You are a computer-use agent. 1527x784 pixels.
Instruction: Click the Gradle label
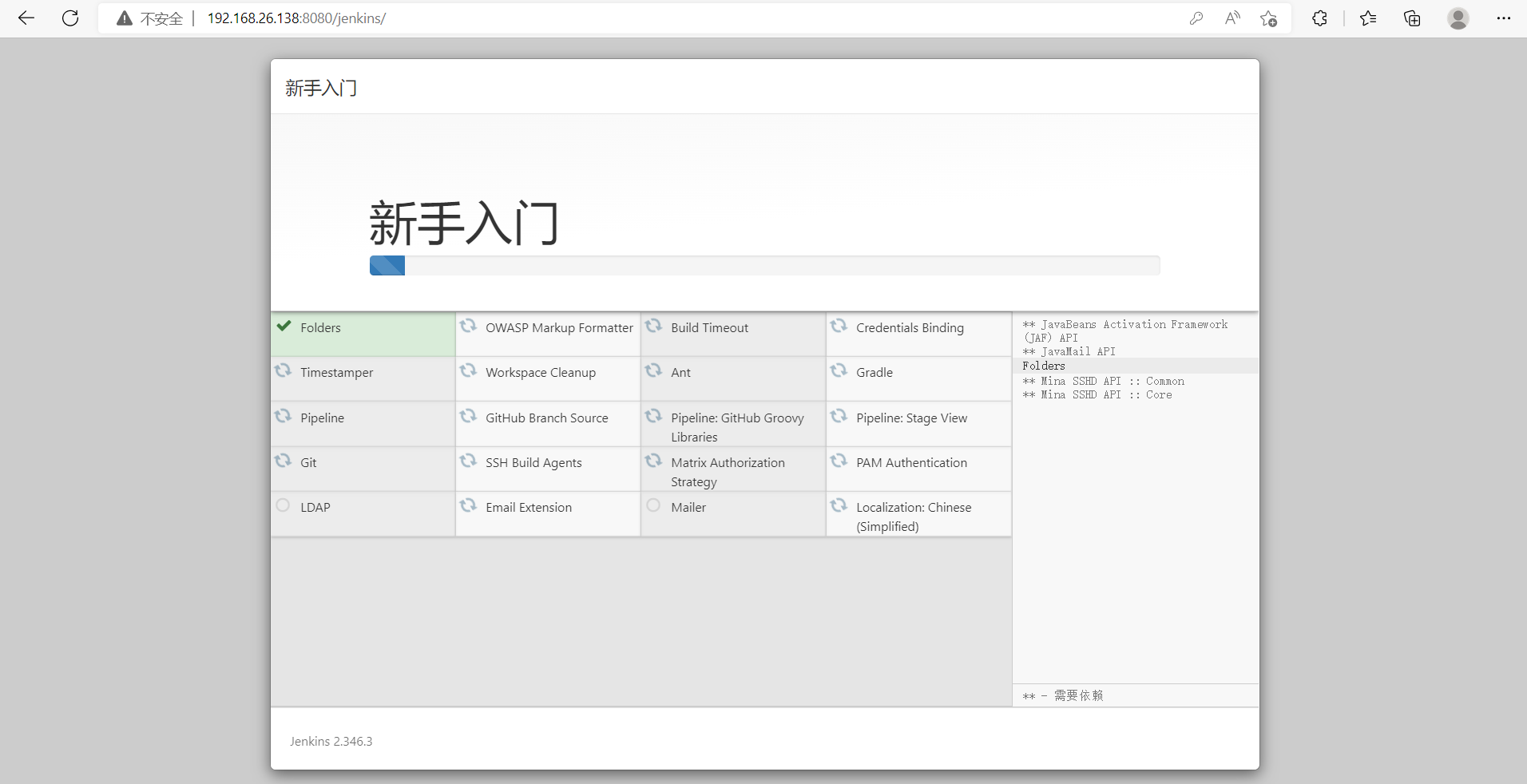(x=875, y=373)
